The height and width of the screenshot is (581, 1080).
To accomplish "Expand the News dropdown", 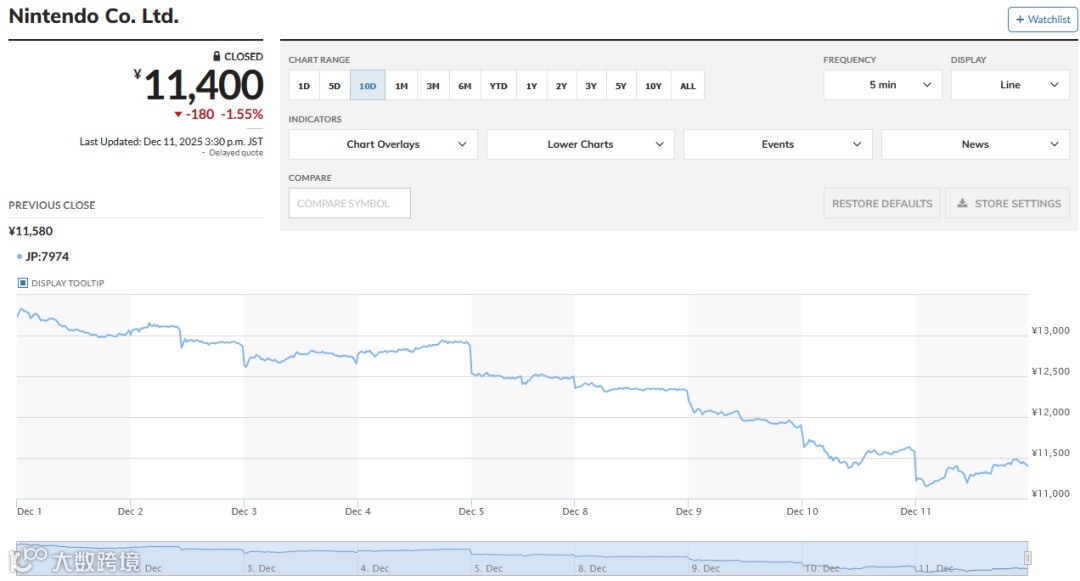I will (x=975, y=144).
